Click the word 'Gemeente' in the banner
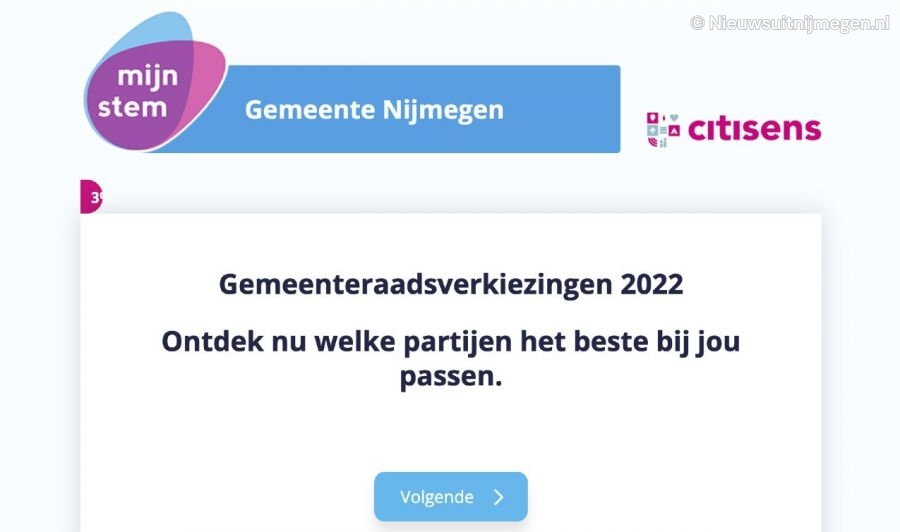 pyautogui.click(x=311, y=110)
